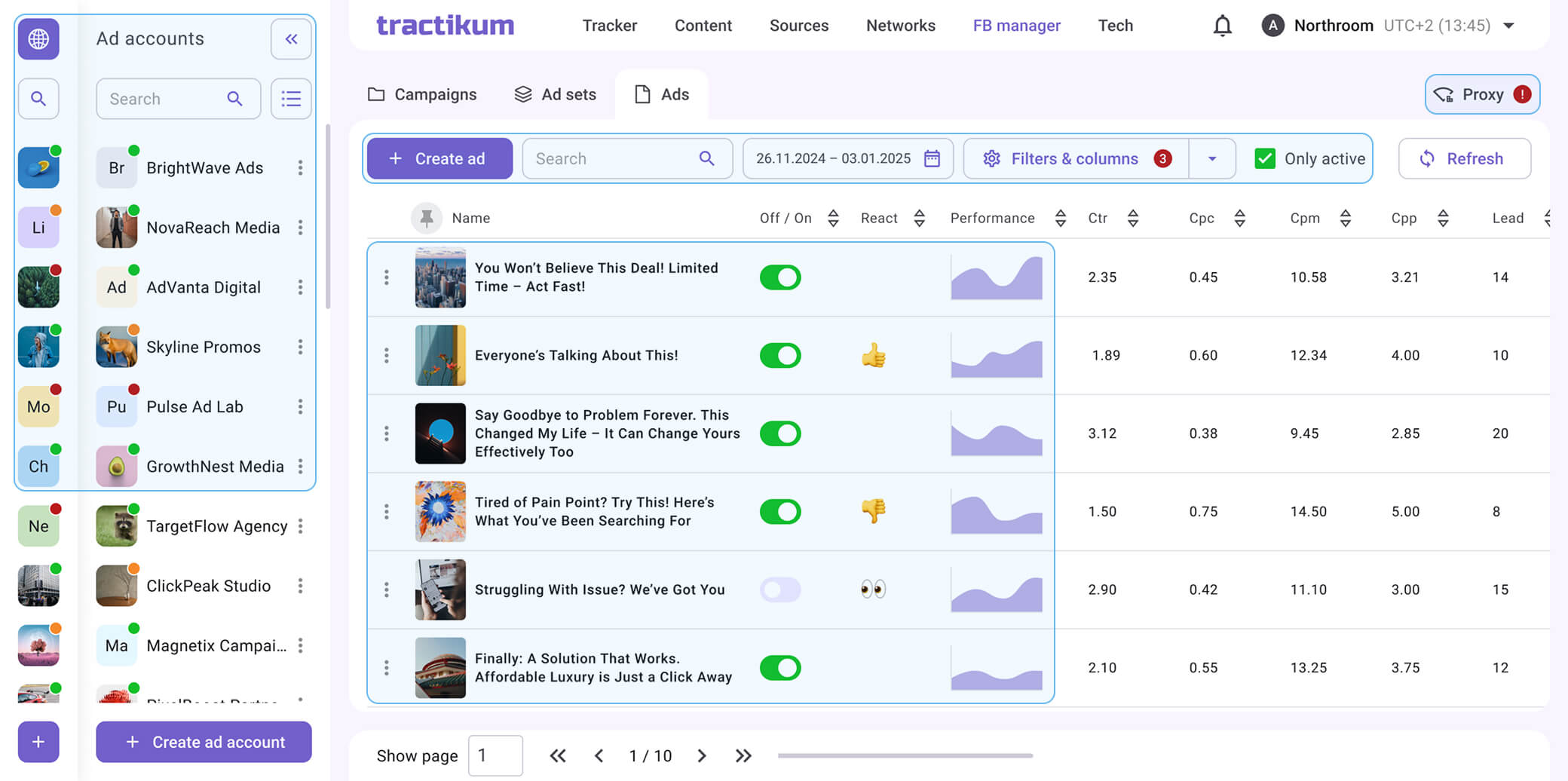1568x781 pixels.
Task: Click the globe icon in sidebar
Action: pyautogui.click(x=38, y=39)
